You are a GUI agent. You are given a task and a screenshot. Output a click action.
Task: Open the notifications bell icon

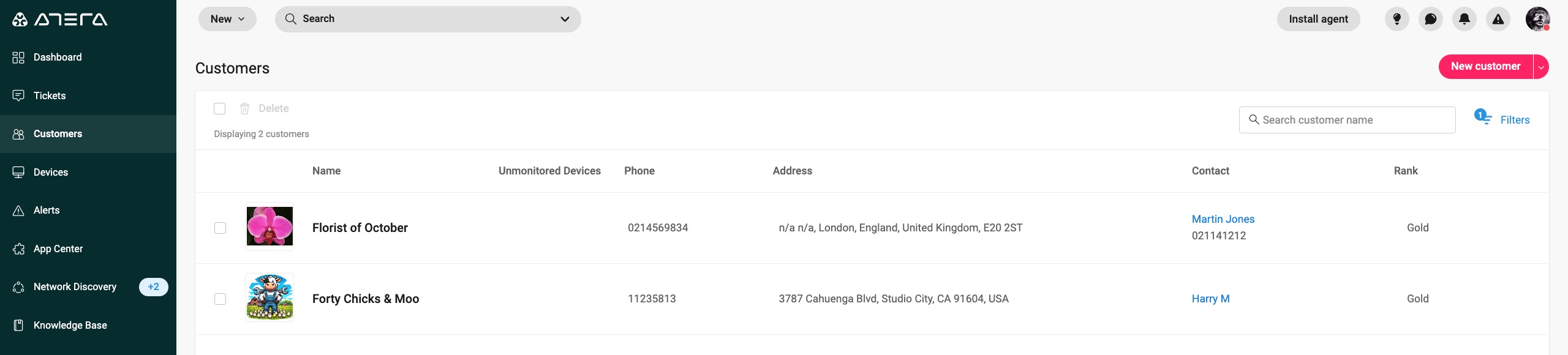click(x=1464, y=19)
